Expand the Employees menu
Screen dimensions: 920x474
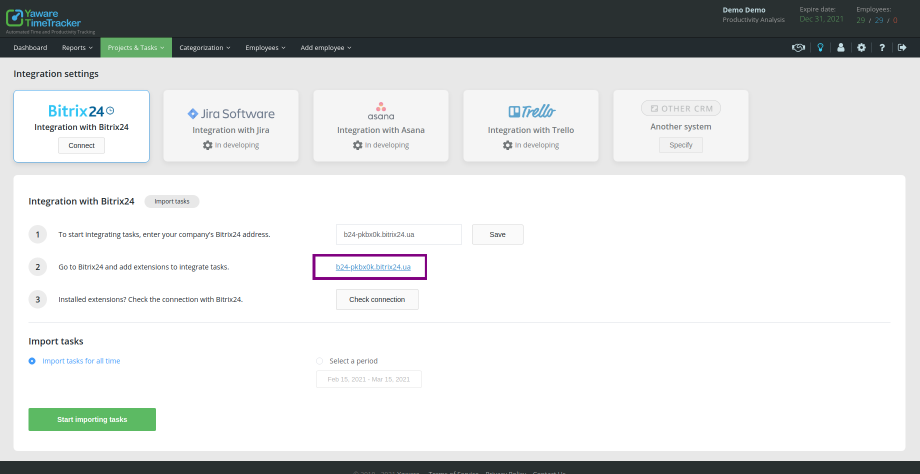click(265, 48)
